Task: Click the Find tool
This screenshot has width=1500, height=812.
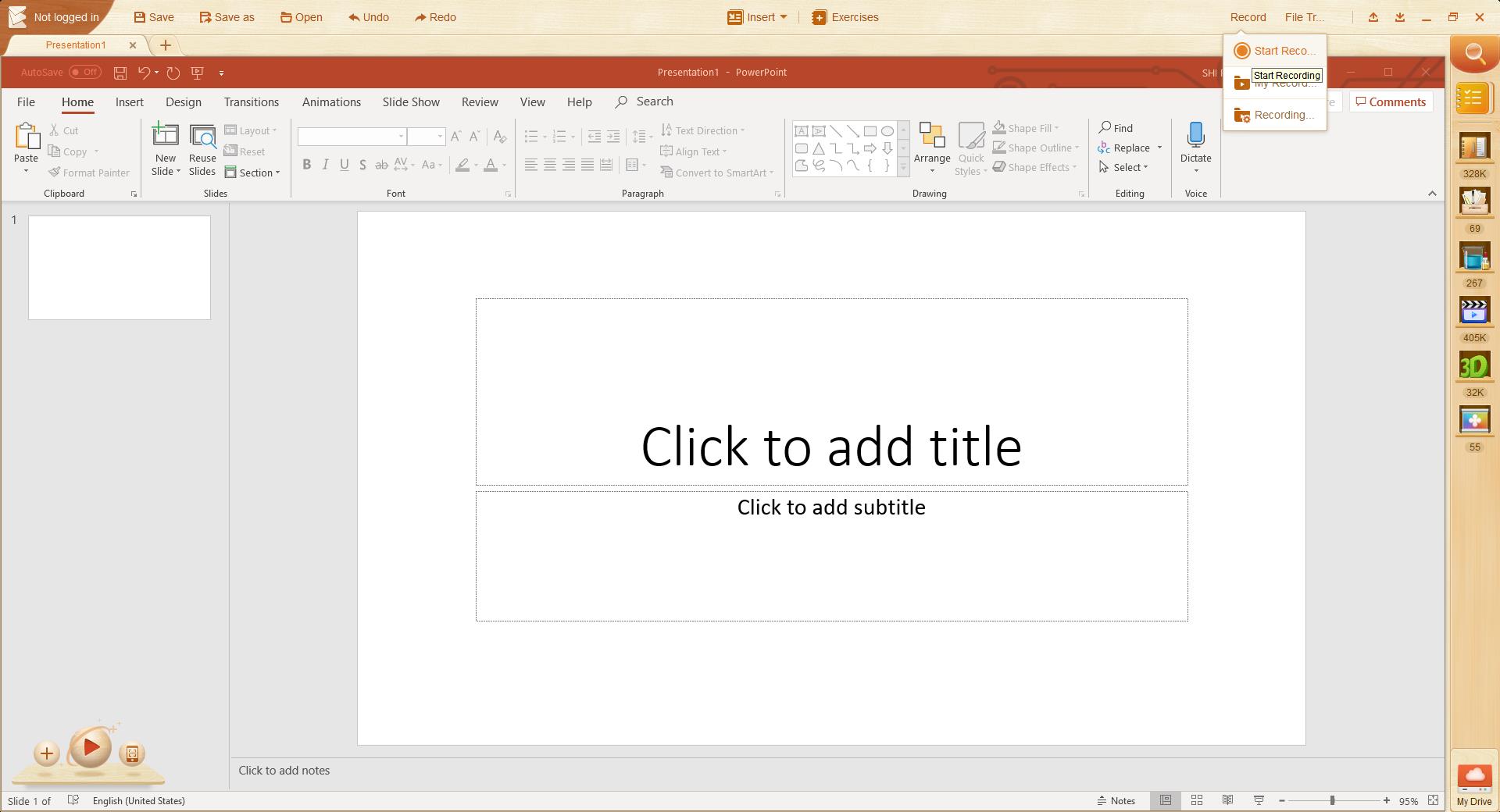Action: (x=1116, y=128)
